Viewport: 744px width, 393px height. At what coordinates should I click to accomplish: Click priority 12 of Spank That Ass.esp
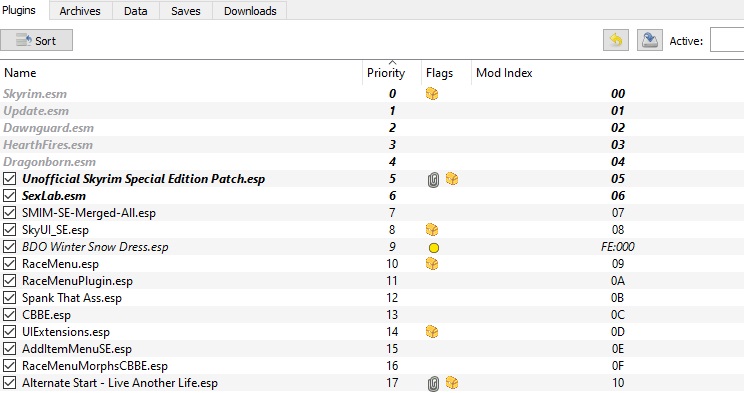392,298
